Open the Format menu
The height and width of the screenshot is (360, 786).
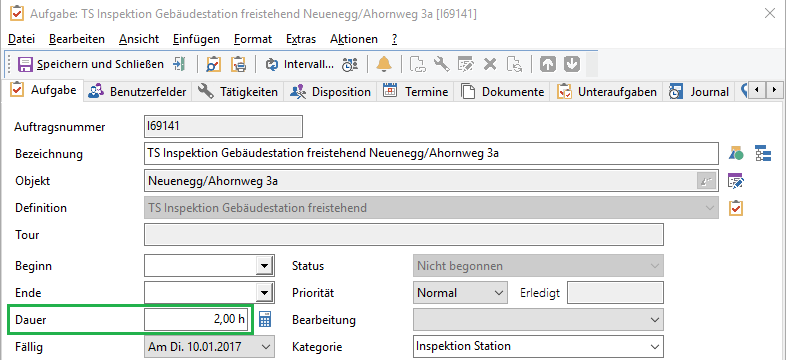[x=253, y=39]
